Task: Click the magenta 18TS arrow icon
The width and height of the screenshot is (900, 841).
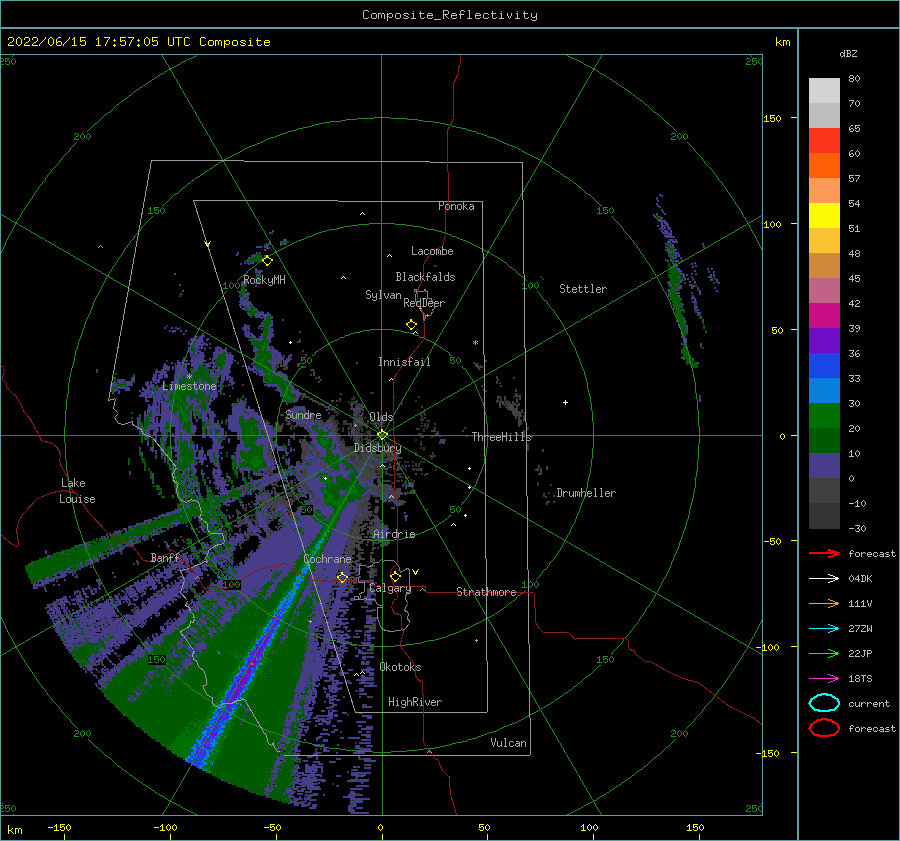Action: pyautogui.click(x=824, y=679)
